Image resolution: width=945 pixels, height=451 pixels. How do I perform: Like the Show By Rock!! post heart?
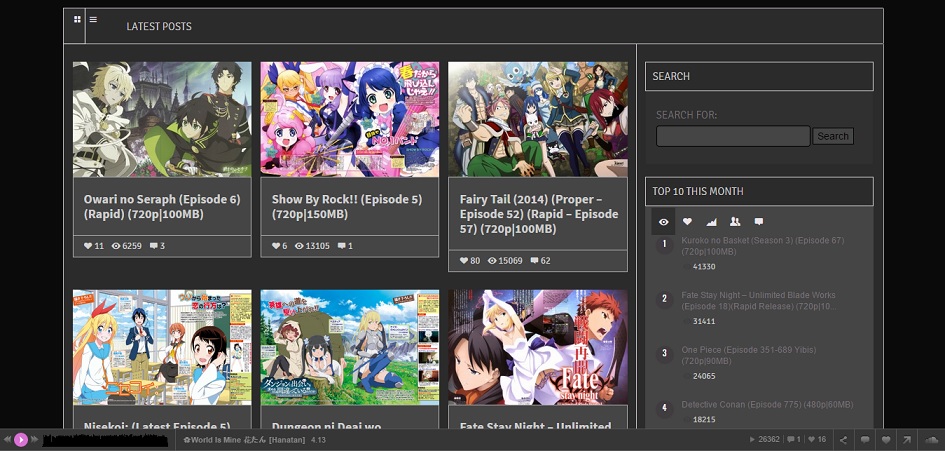click(276, 246)
